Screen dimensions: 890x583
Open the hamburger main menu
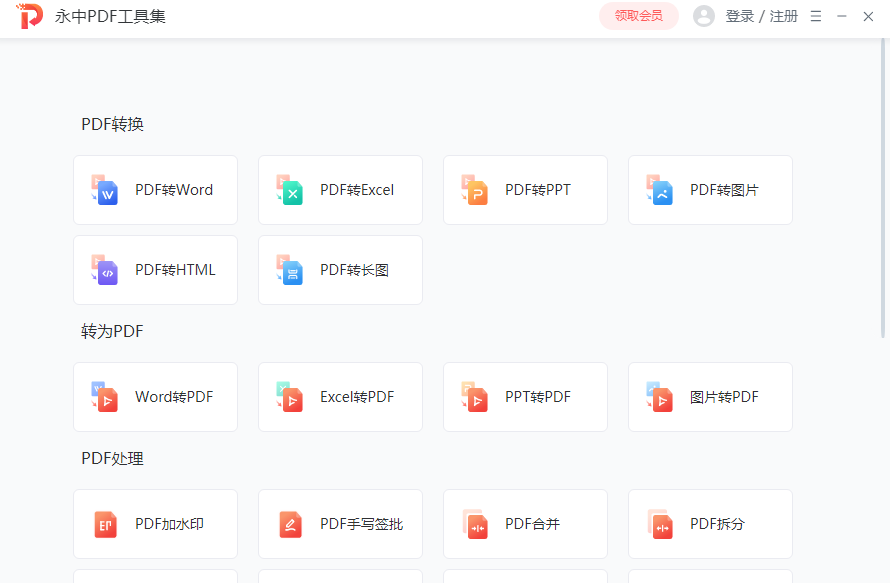click(x=816, y=16)
